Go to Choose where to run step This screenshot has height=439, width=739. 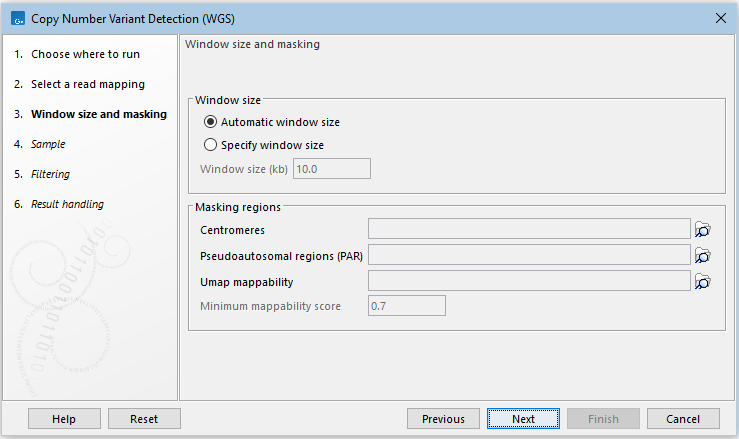click(85, 54)
